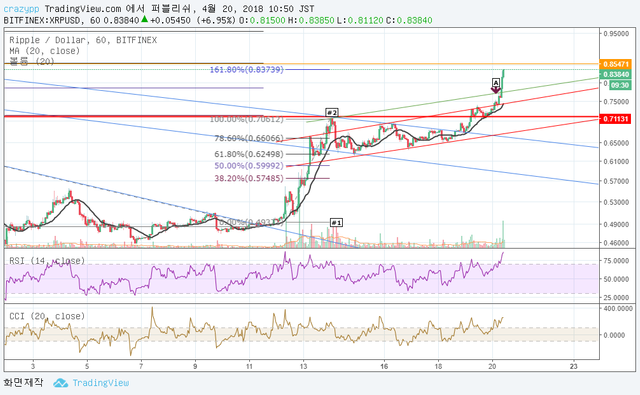Click date 18 on the time axis
The width and height of the screenshot is (640, 395).
pyautogui.click(x=438, y=366)
